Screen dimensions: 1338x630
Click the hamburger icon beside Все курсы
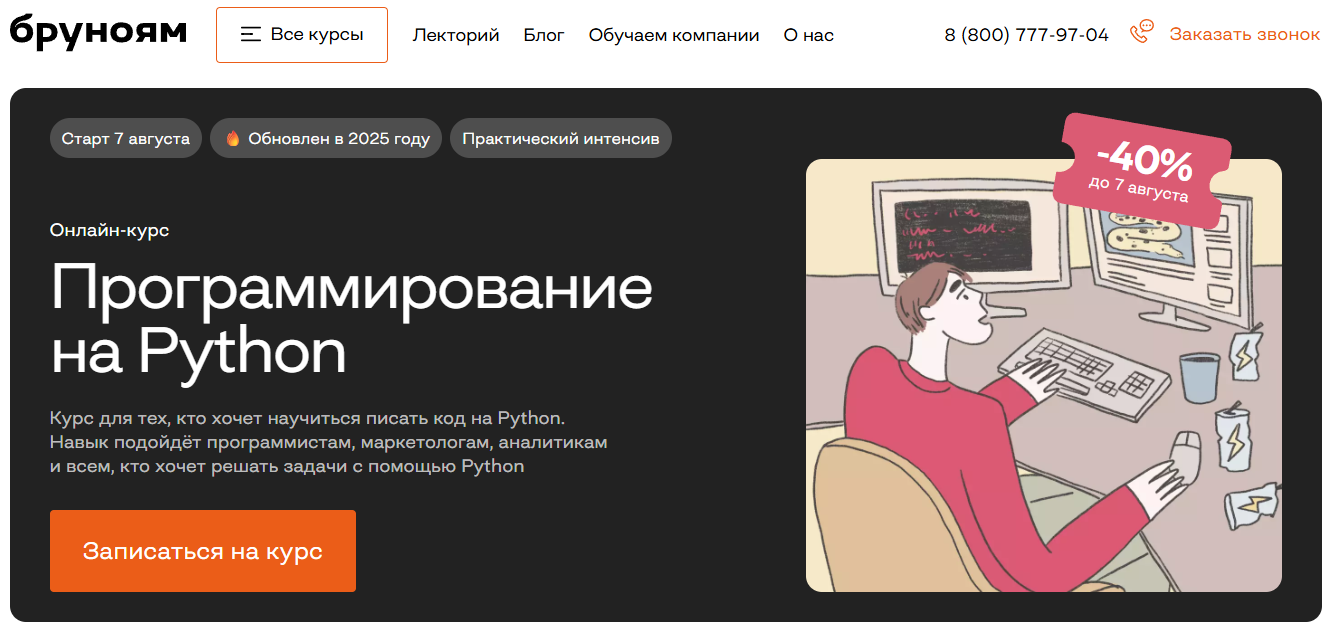250,35
